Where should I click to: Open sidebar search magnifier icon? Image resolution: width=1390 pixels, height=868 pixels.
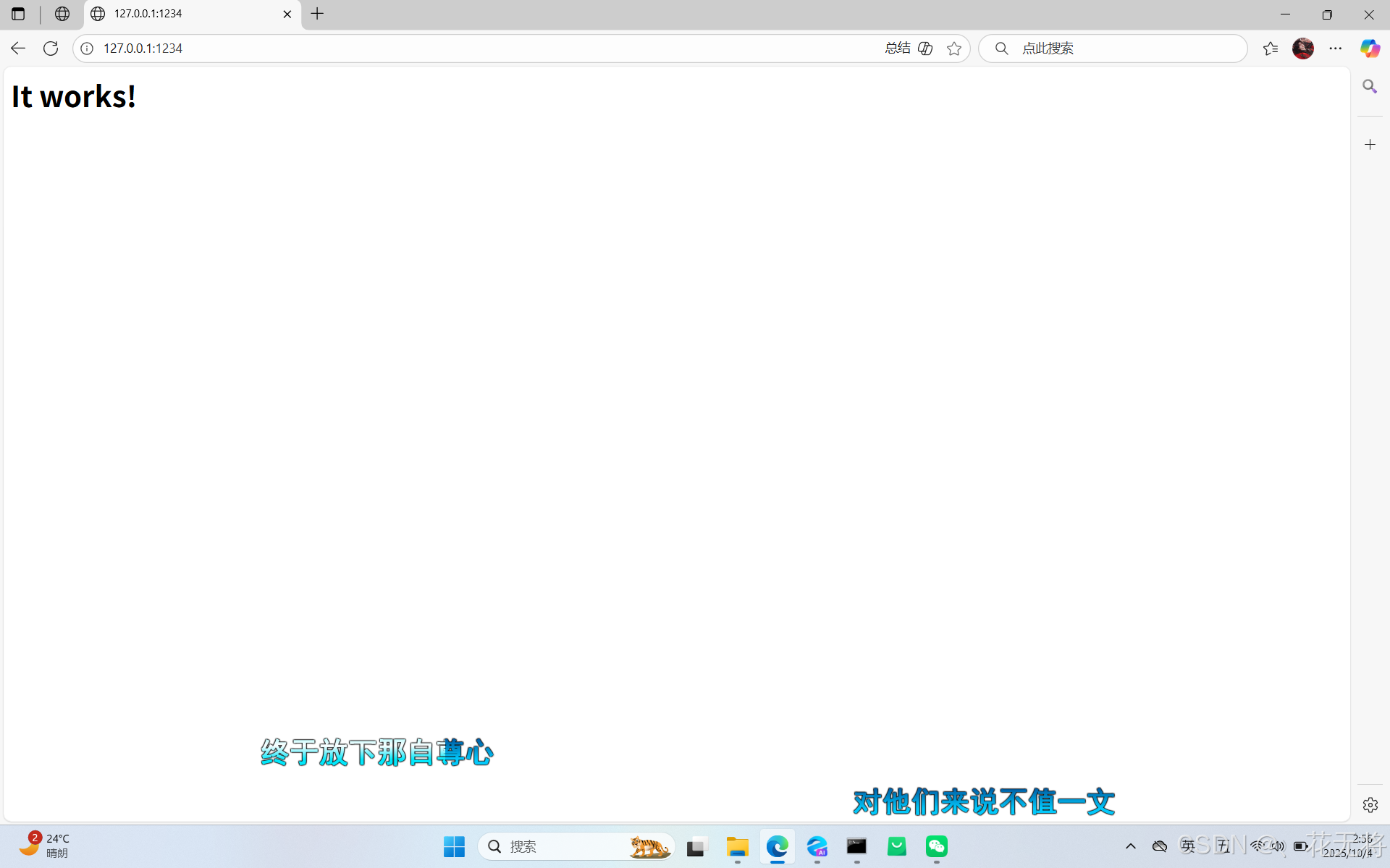[x=1369, y=86]
